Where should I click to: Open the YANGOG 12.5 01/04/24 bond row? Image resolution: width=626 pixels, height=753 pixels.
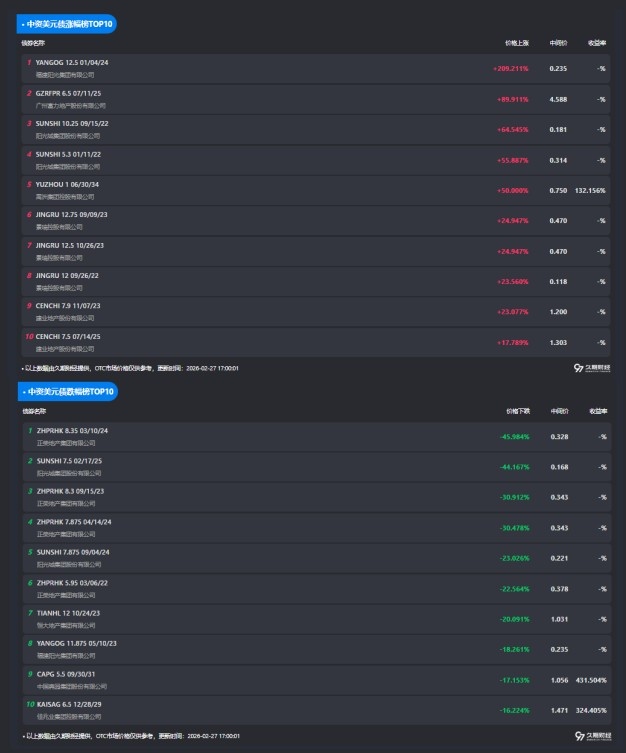pyautogui.click(x=72, y=62)
